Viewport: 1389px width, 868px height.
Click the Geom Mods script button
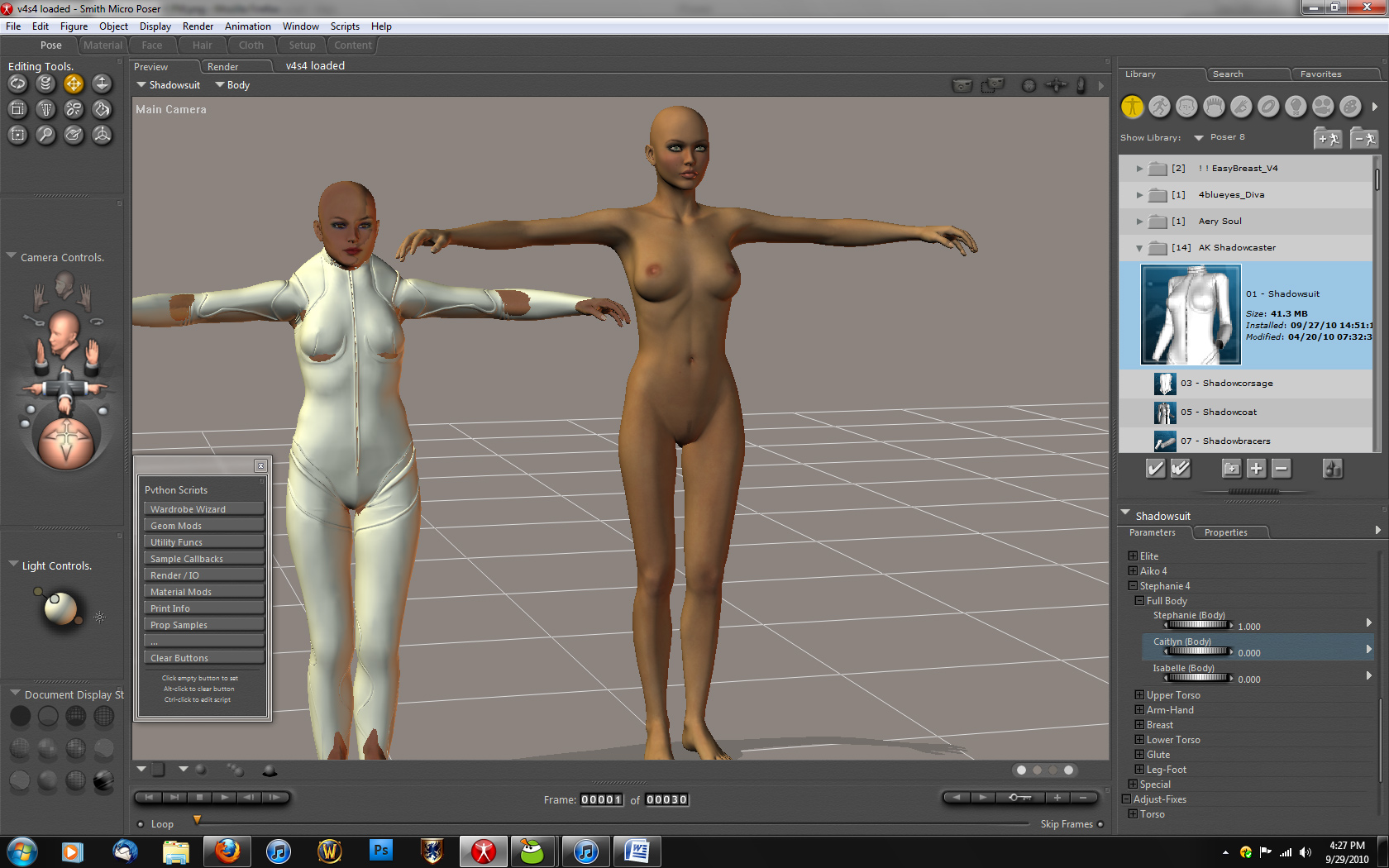pos(204,526)
